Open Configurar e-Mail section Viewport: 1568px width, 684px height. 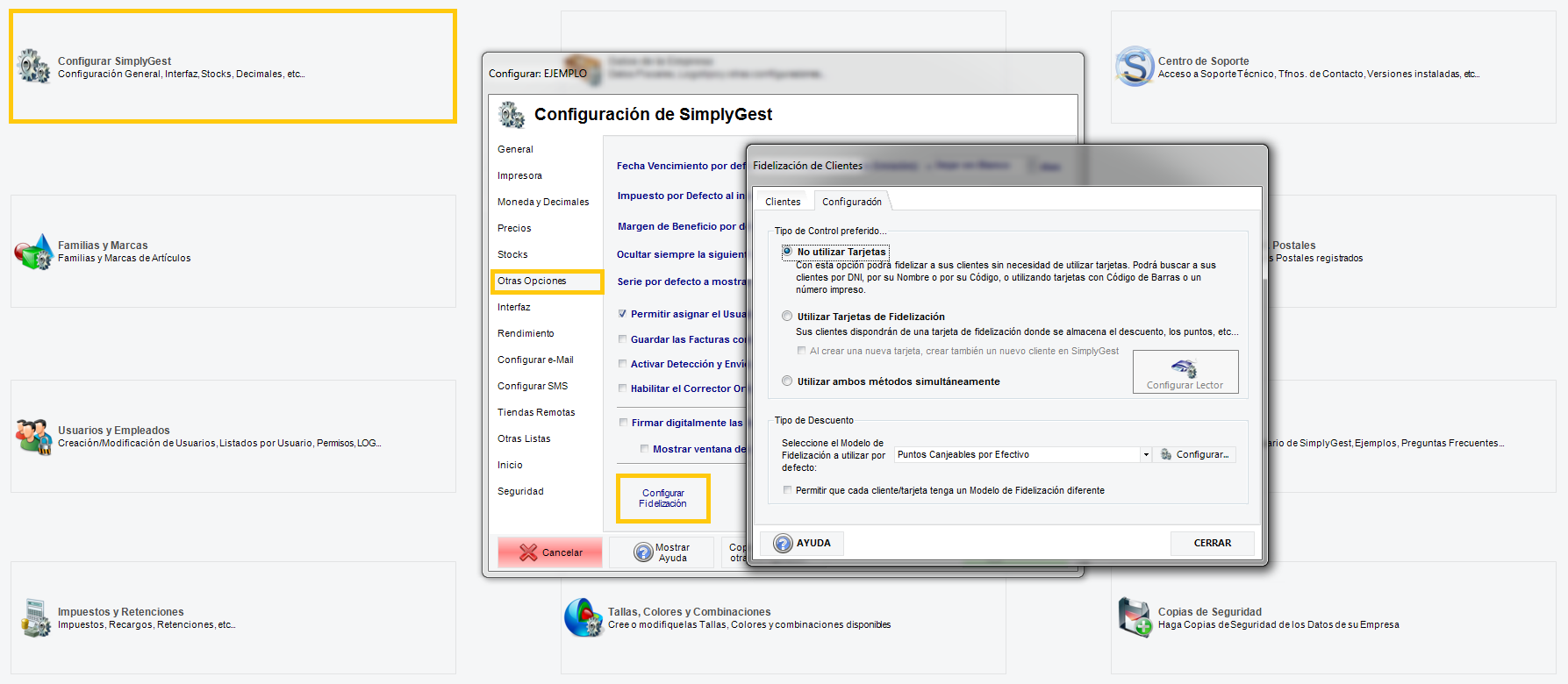point(535,360)
